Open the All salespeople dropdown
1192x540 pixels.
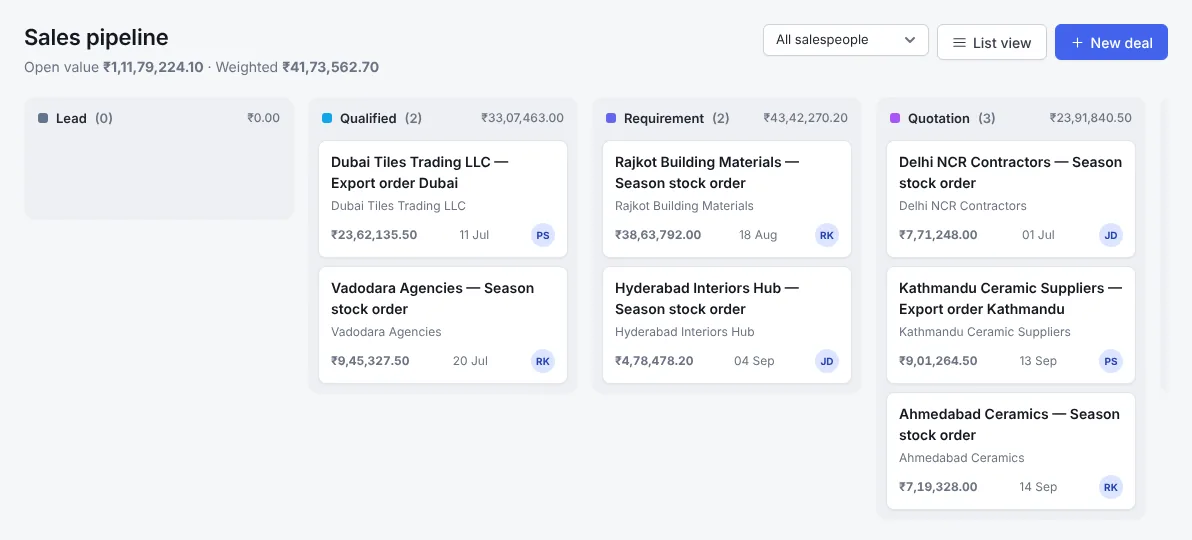(x=845, y=40)
